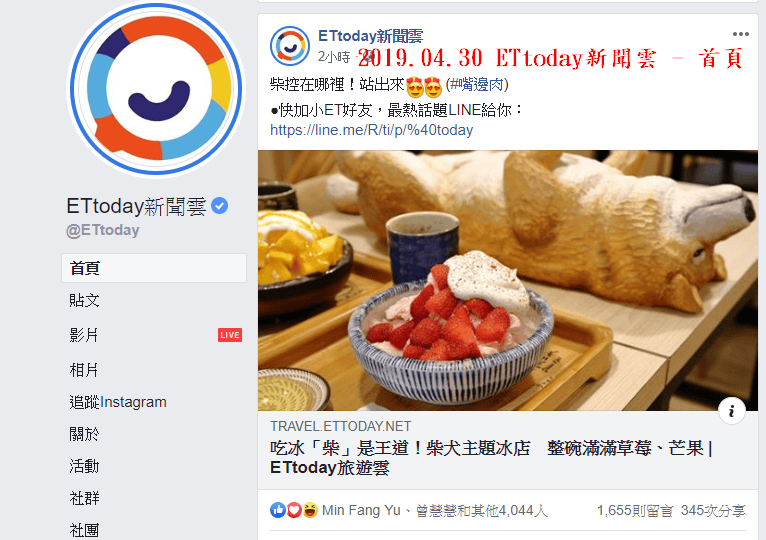The width and height of the screenshot is (766, 540).
Task: Open the link info 'i' icon
Action: [x=731, y=411]
